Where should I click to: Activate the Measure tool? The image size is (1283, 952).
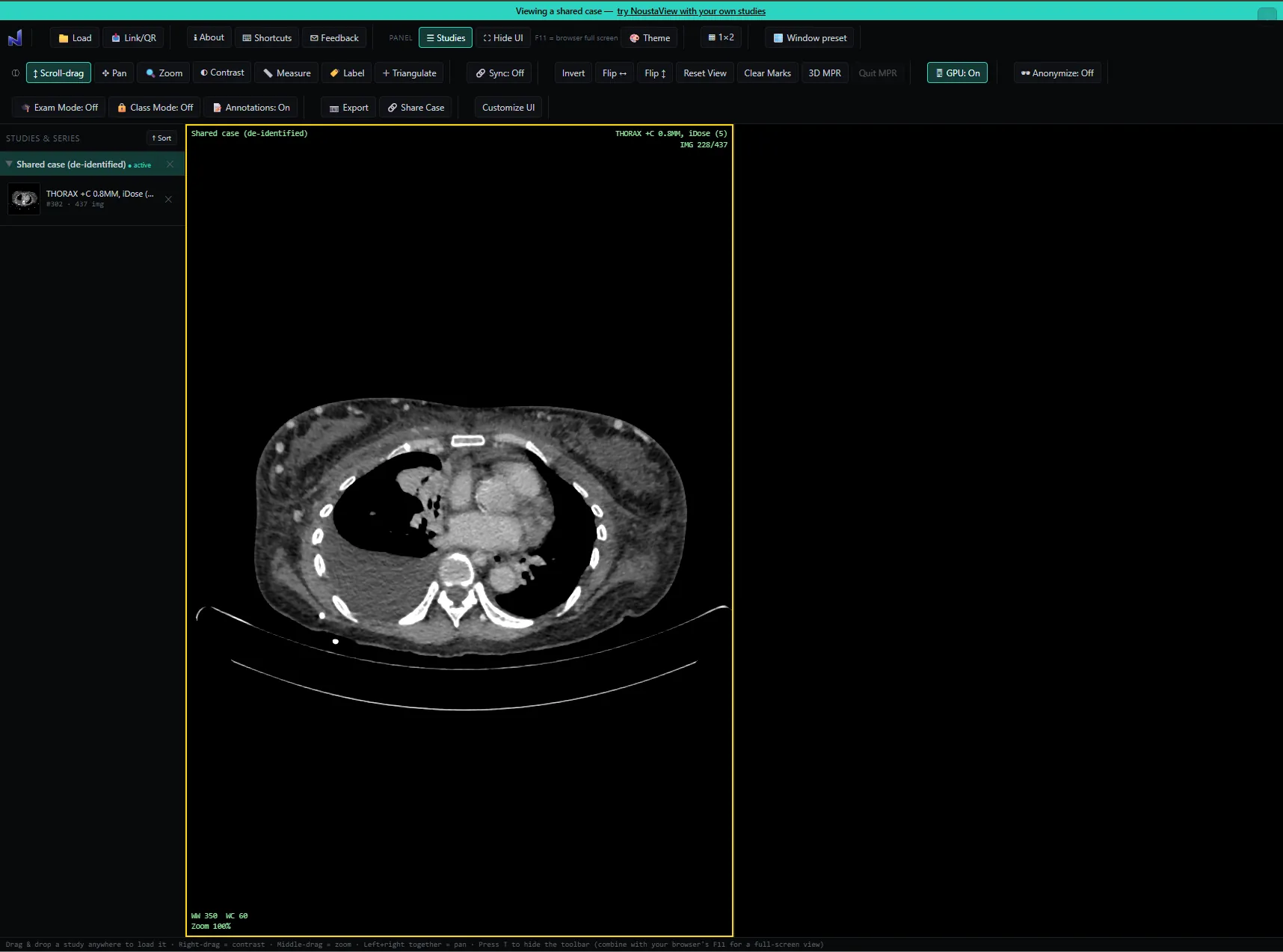coord(287,73)
